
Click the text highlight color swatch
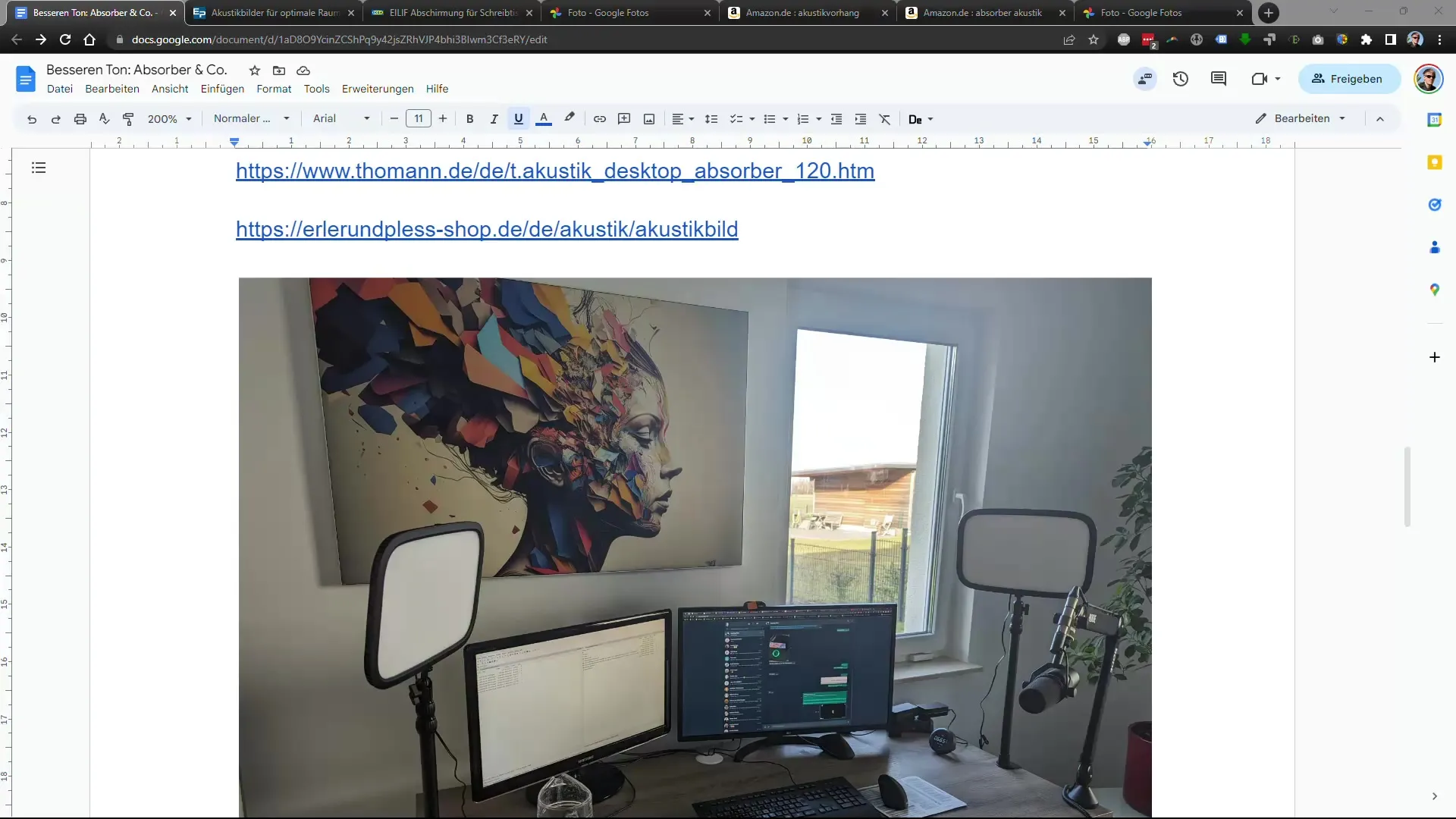click(569, 118)
